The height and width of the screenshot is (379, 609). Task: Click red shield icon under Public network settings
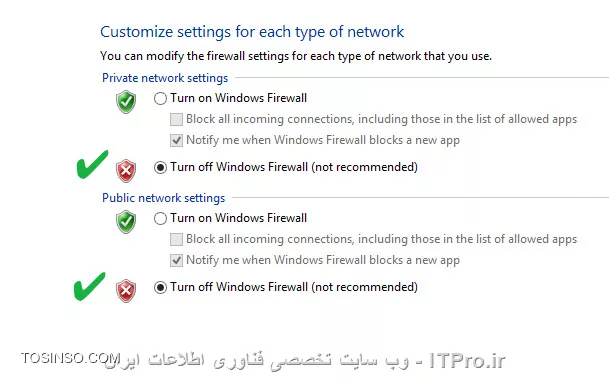coord(126,291)
